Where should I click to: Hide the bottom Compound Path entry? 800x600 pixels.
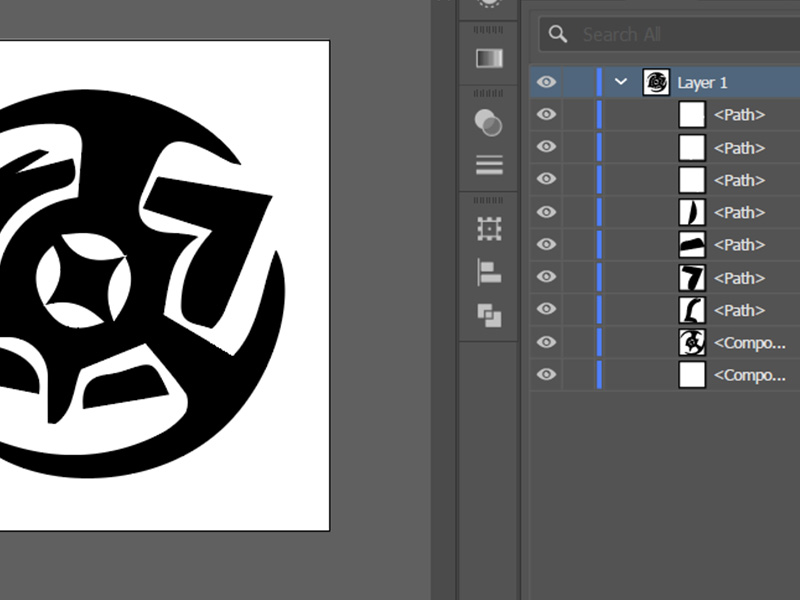546,375
